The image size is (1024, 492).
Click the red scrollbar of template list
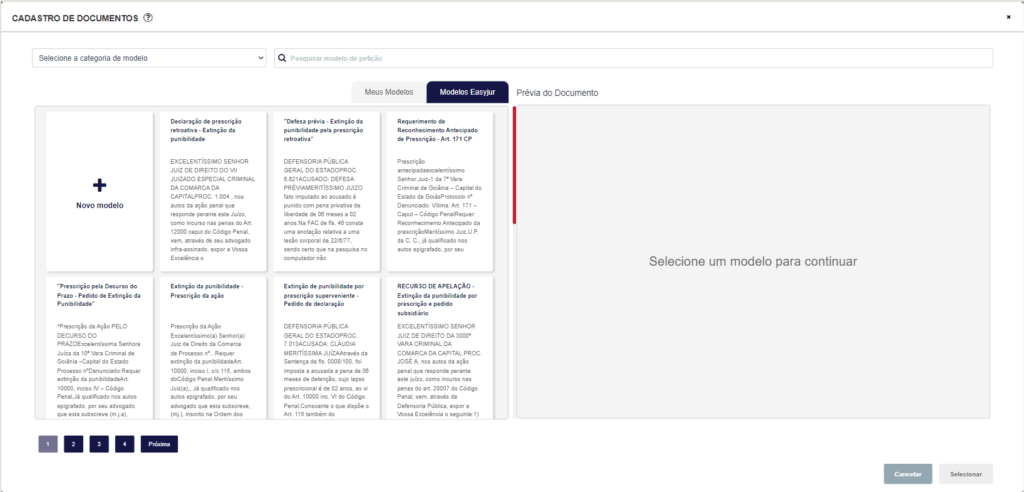(x=515, y=165)
